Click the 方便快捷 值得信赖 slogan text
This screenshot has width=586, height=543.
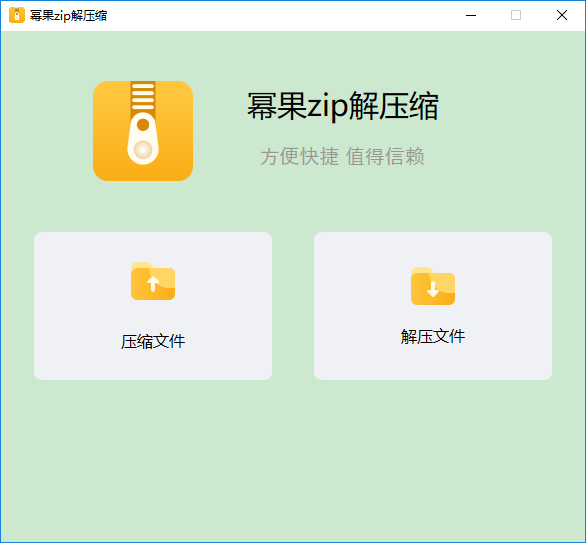(342, 156)
